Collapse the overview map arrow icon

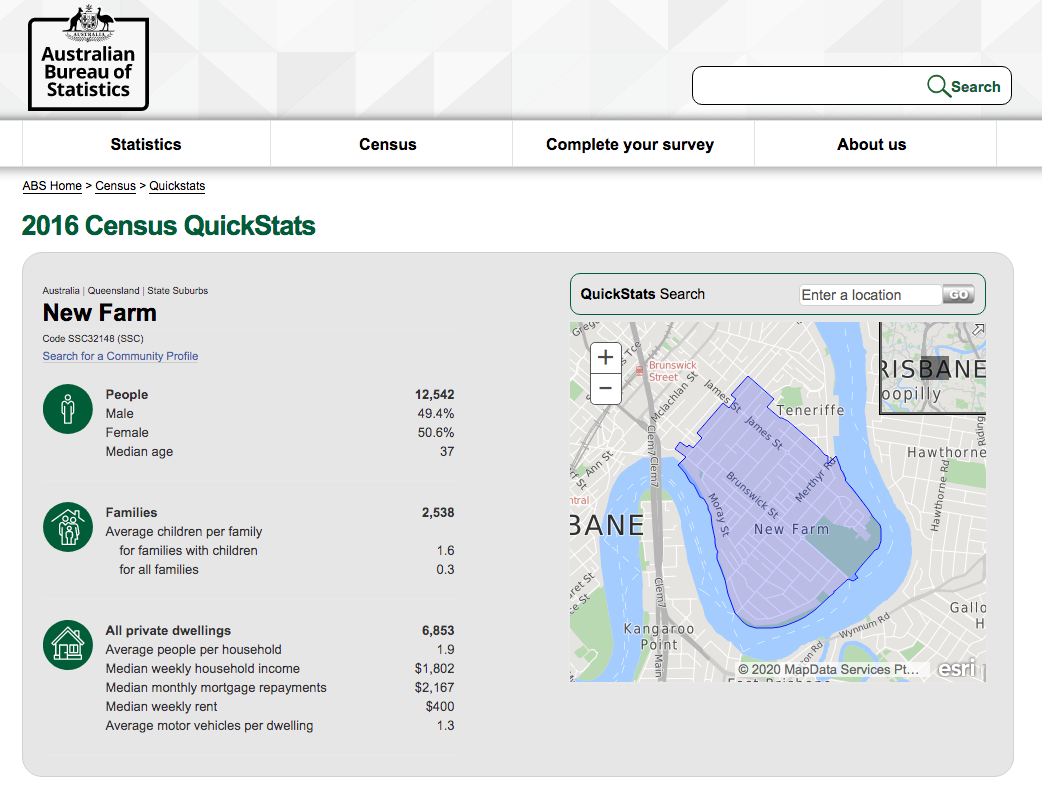(978, 329)
